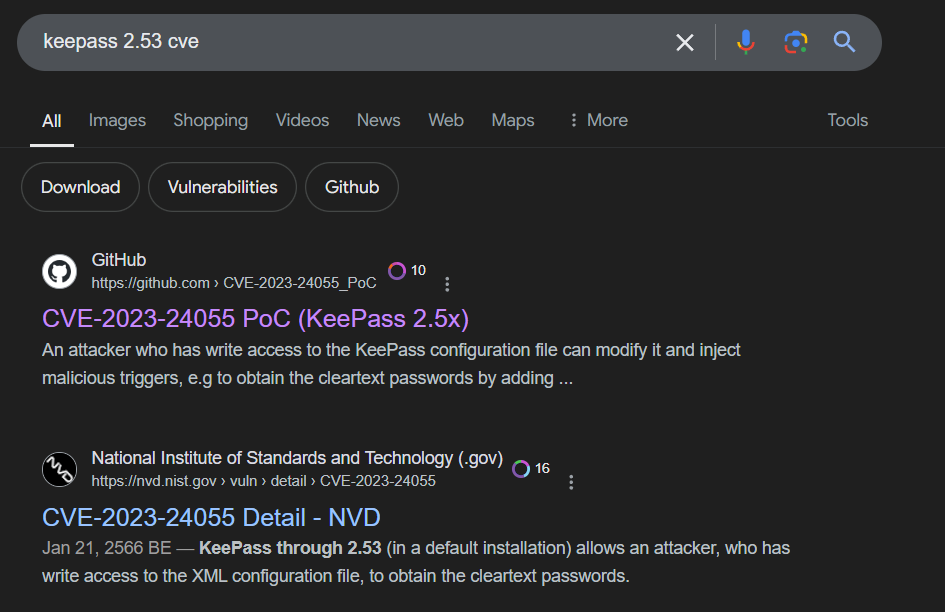945x612 pixels.
Task: Click the GitHub site name
Action: click(119, 260)
